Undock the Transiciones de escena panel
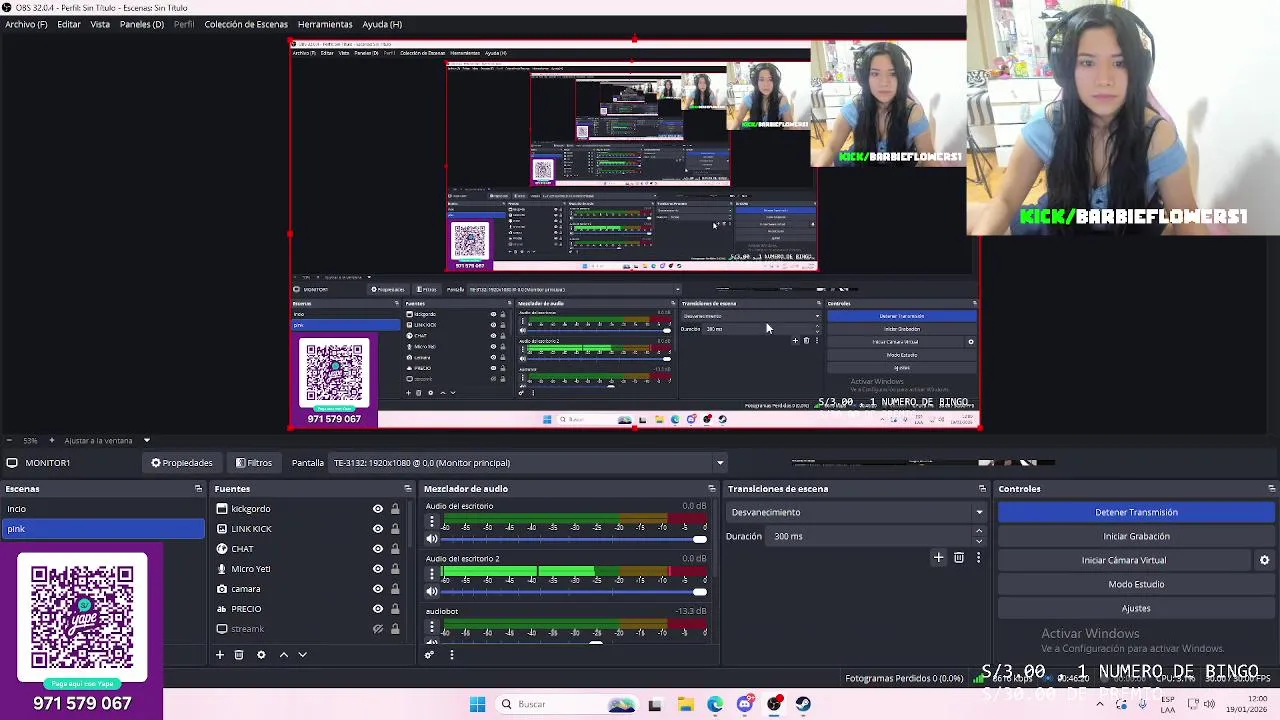This screenshot has height=720, width=1280. coord(982,489)
